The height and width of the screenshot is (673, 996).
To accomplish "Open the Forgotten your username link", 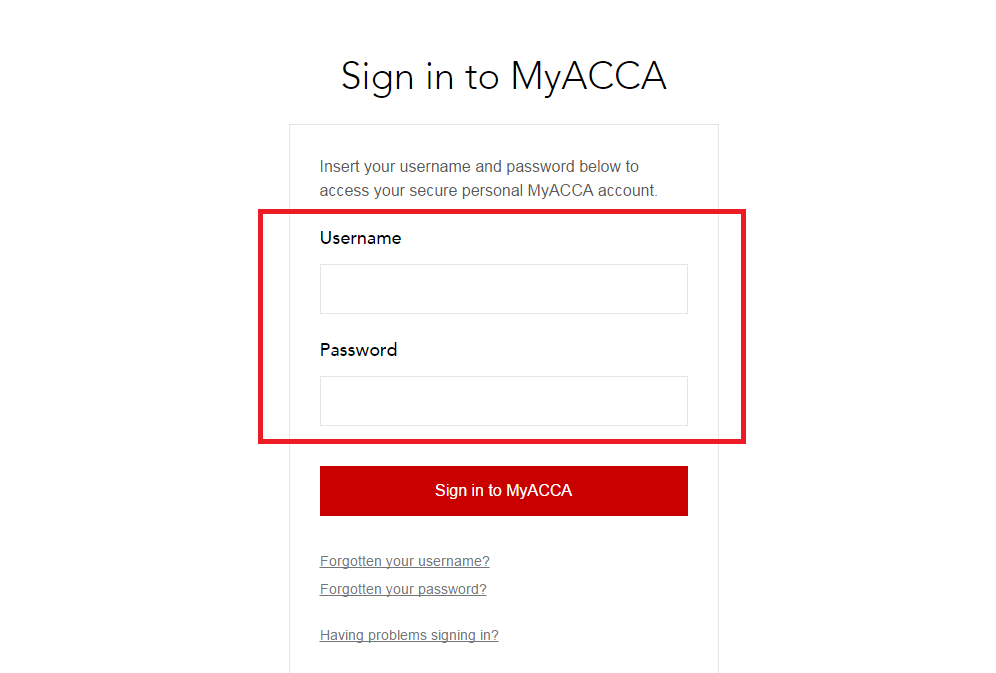I will point(404,561).
